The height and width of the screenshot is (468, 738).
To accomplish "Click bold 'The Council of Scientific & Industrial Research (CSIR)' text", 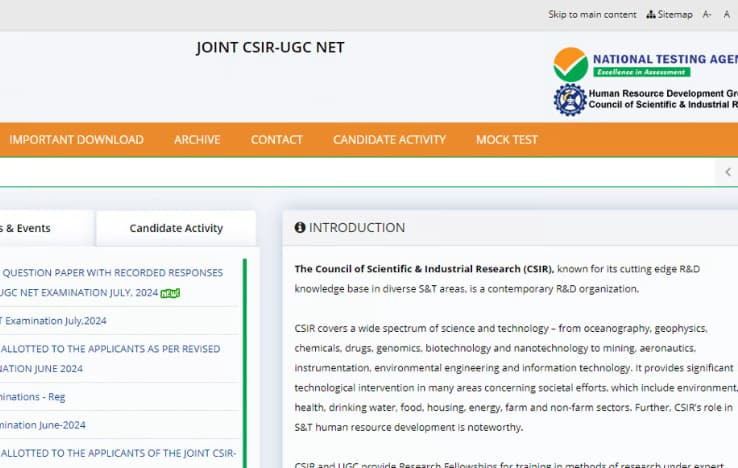I will (x=424, y=269).
